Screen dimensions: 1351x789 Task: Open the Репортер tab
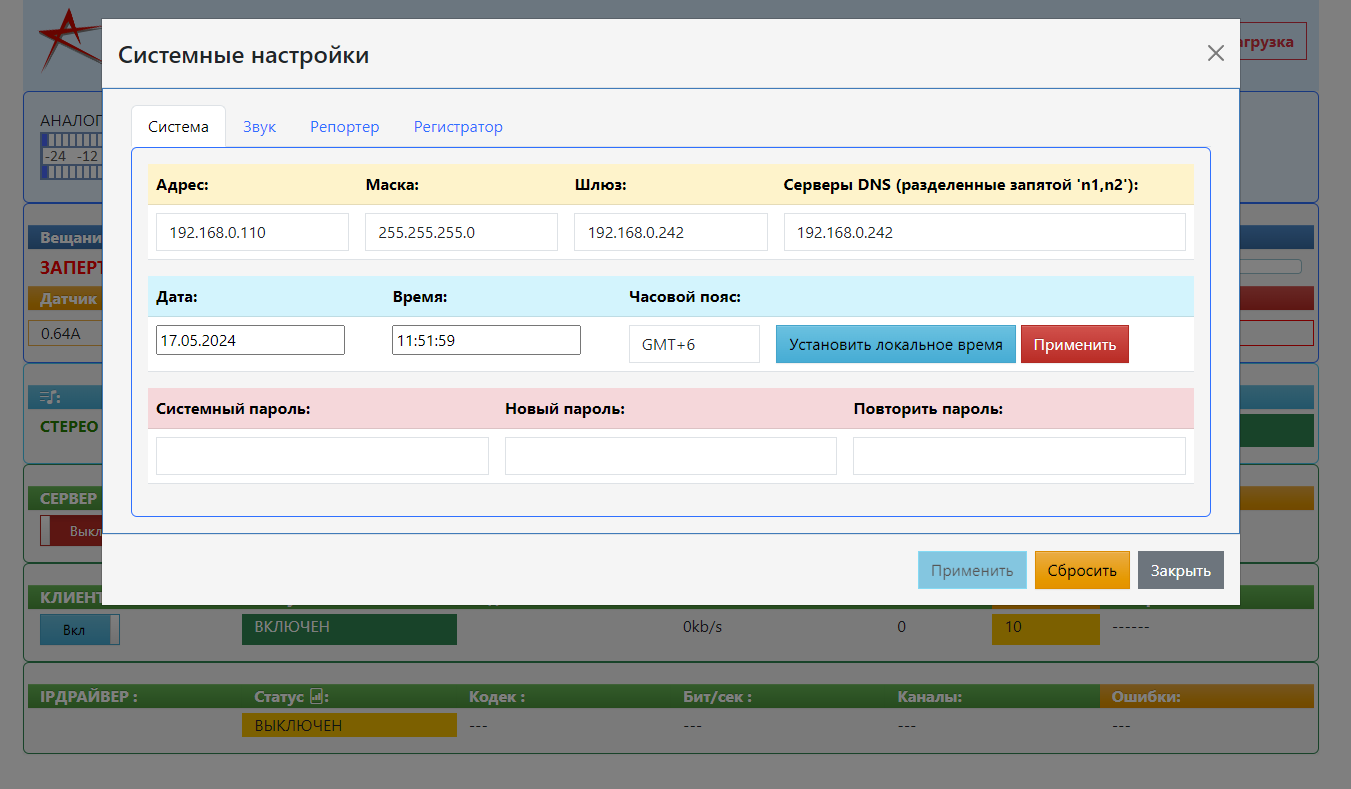coord(344,127)
